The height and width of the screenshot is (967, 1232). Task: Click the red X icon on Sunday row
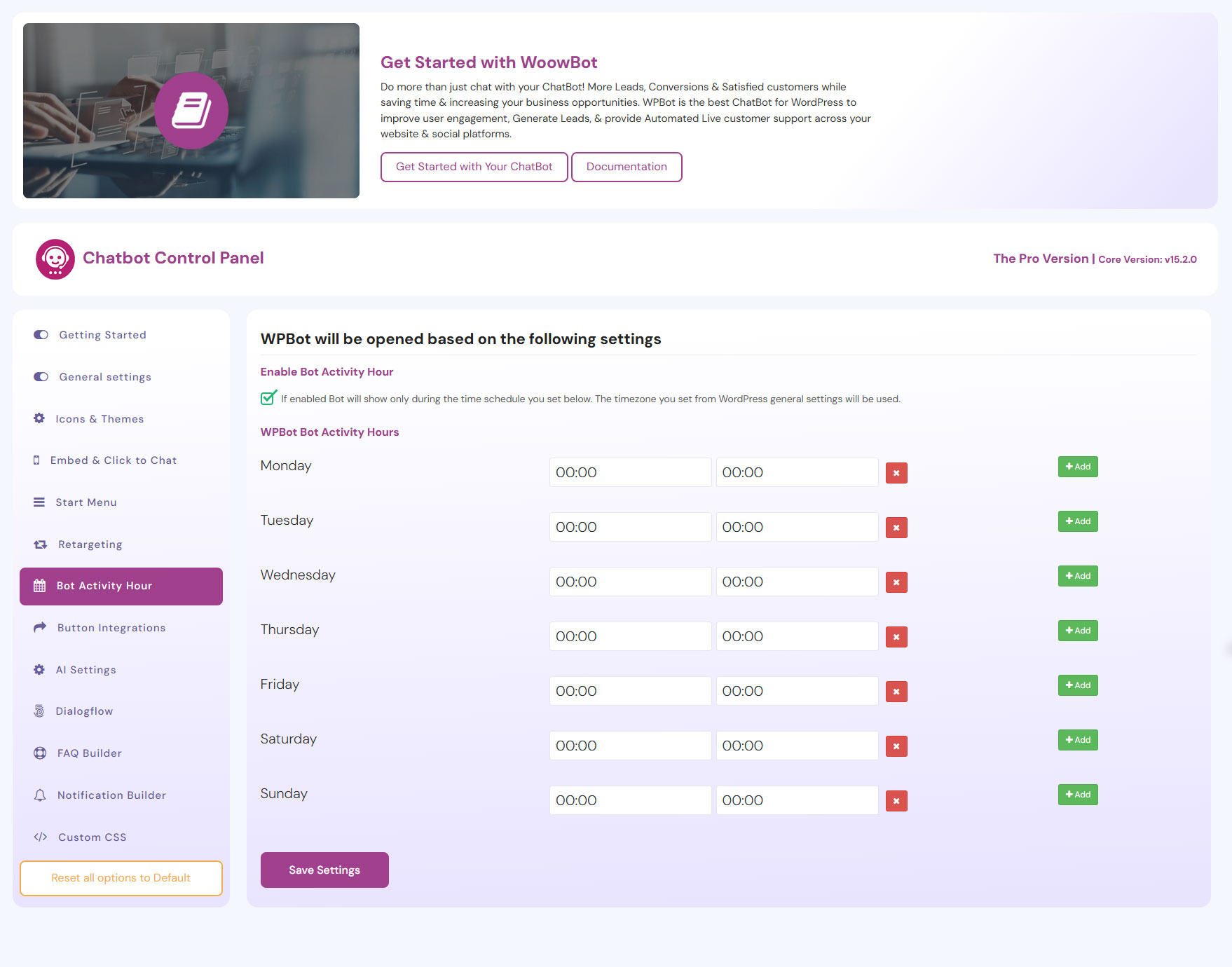pyautogui.click(x=896, y=801)
